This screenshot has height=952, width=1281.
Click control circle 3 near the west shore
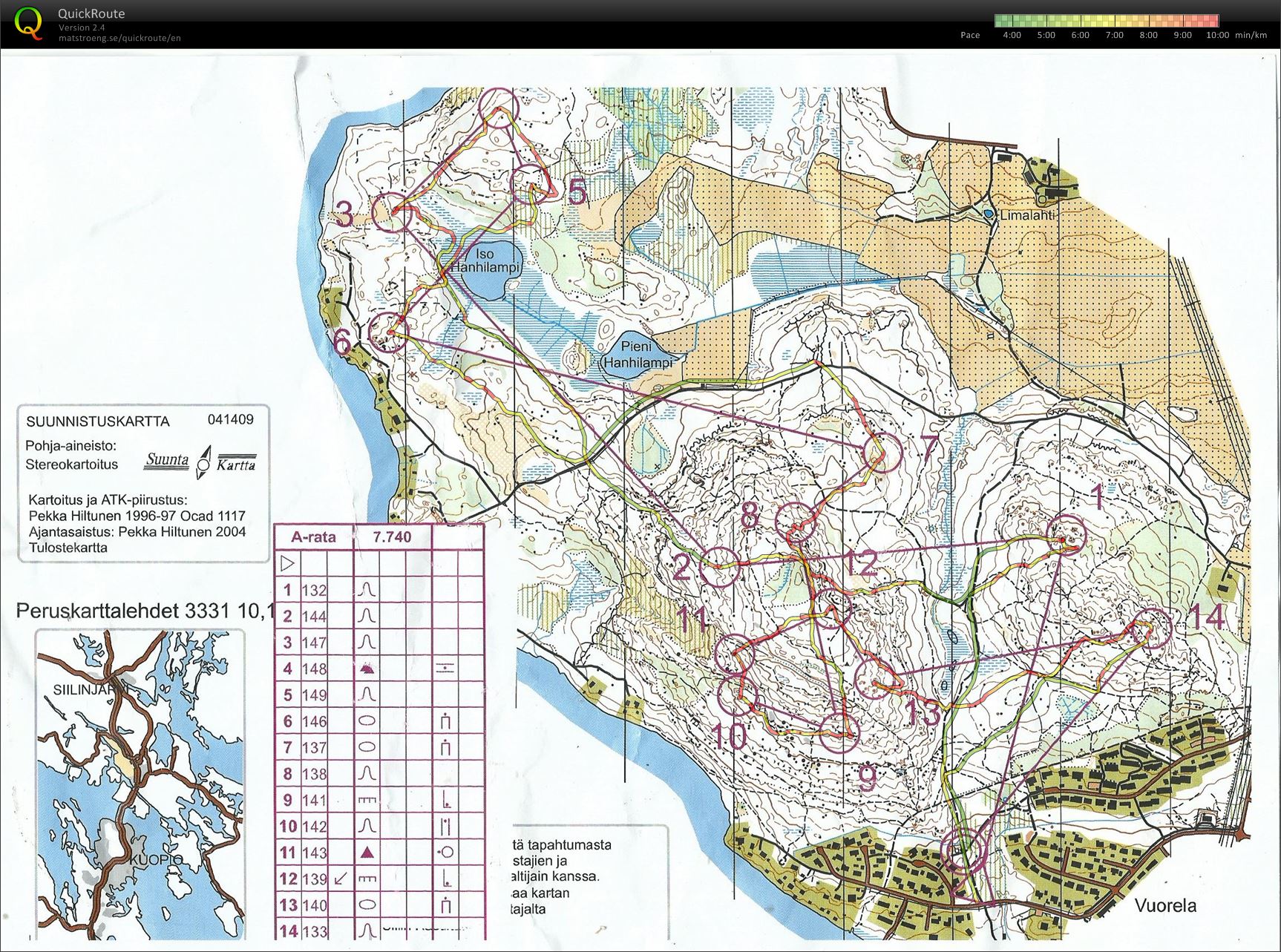[391, 212]
